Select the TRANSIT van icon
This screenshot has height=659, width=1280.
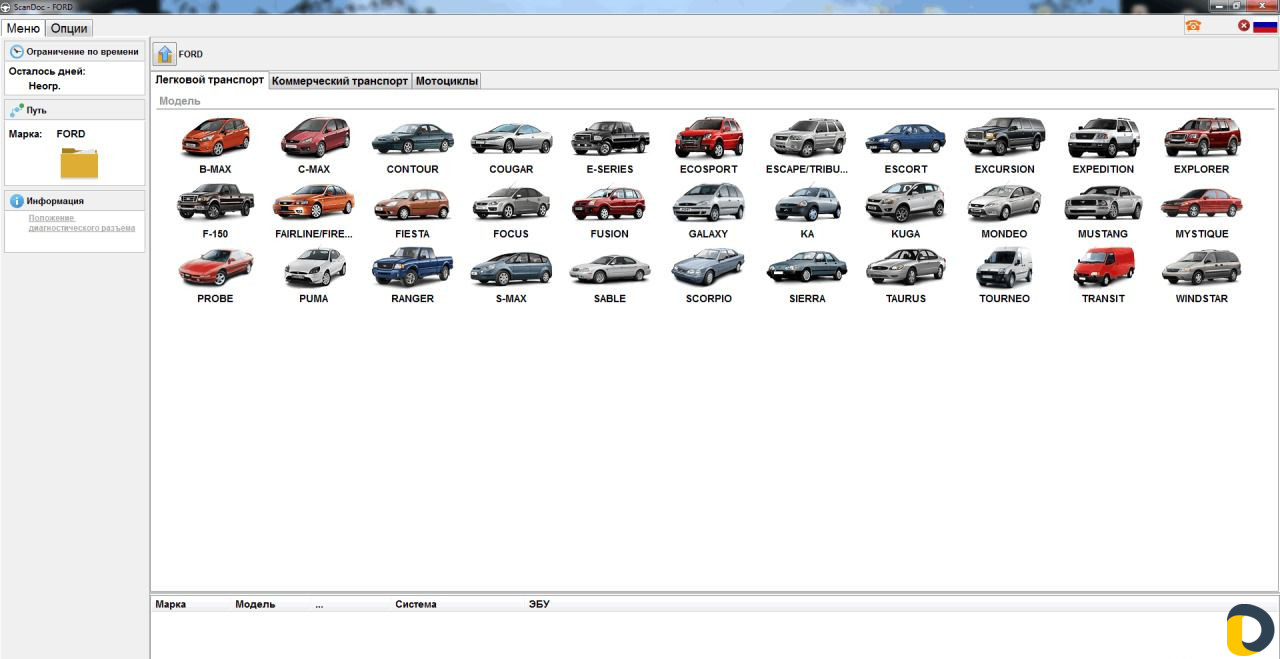(1103, 267)
